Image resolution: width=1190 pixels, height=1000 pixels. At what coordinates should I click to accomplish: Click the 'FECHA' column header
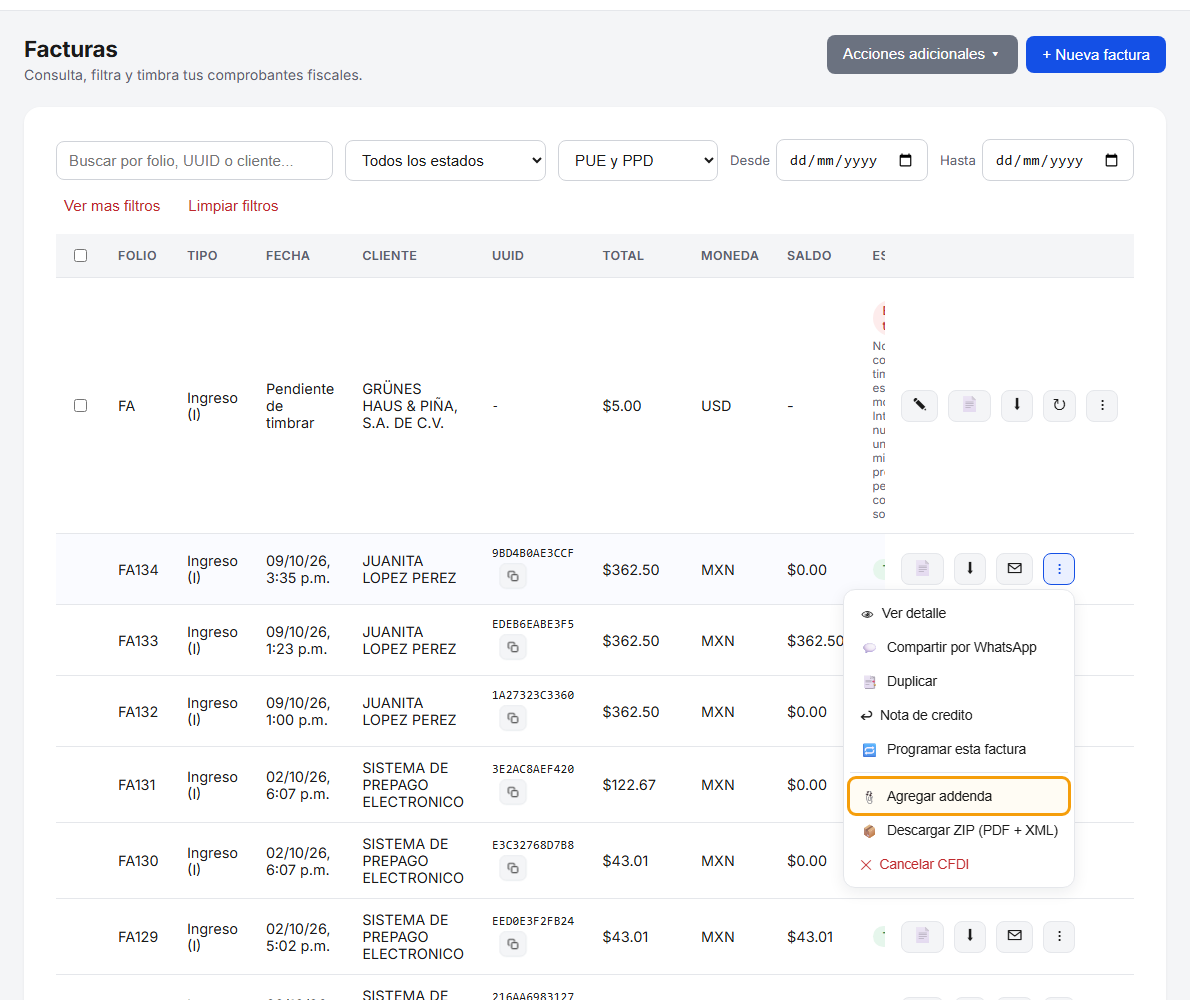288,256
